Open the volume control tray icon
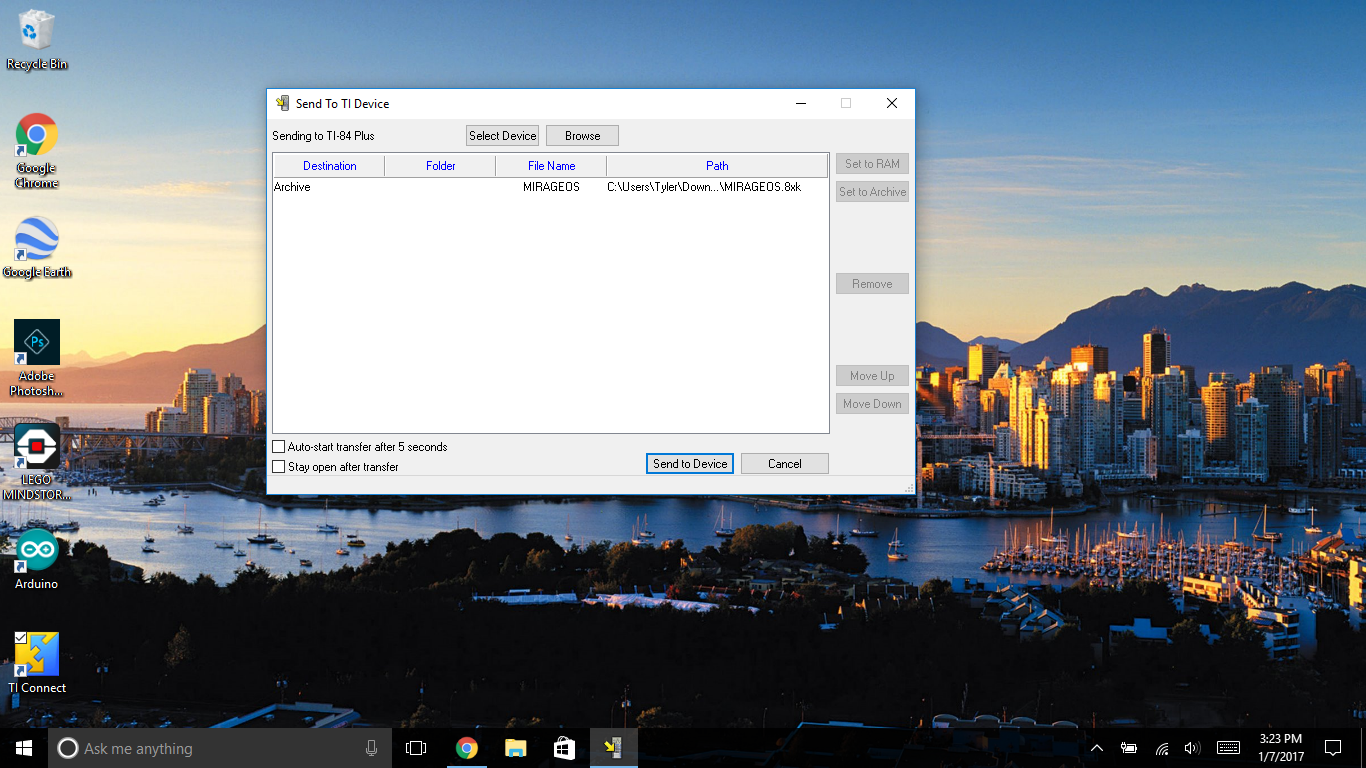1366x768 pixels. [1191, 748]
